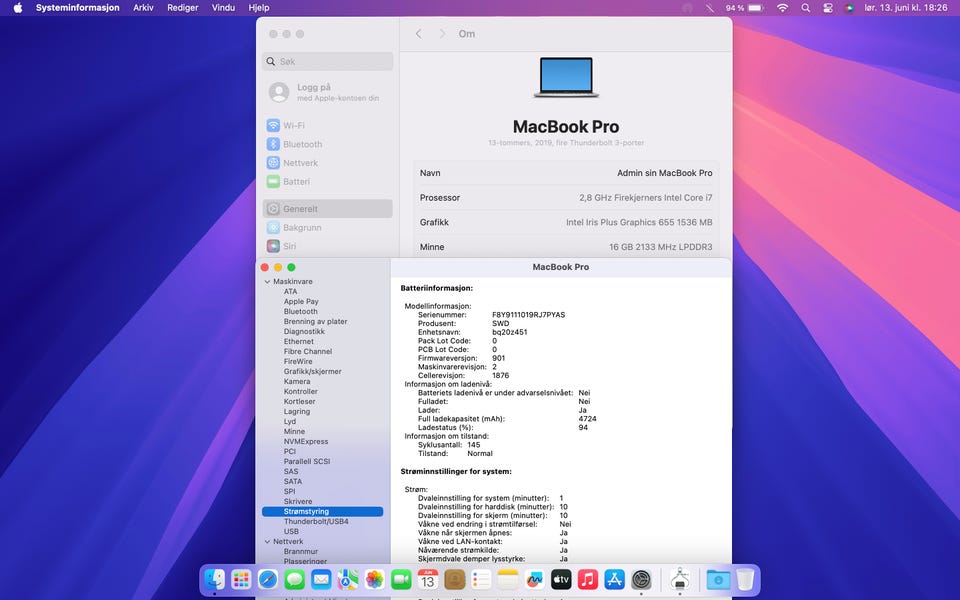Open Bluetooth in Settings sidebar
Image resolution: width=960 pixels, height=600 pixels.
tap(328, 144)
